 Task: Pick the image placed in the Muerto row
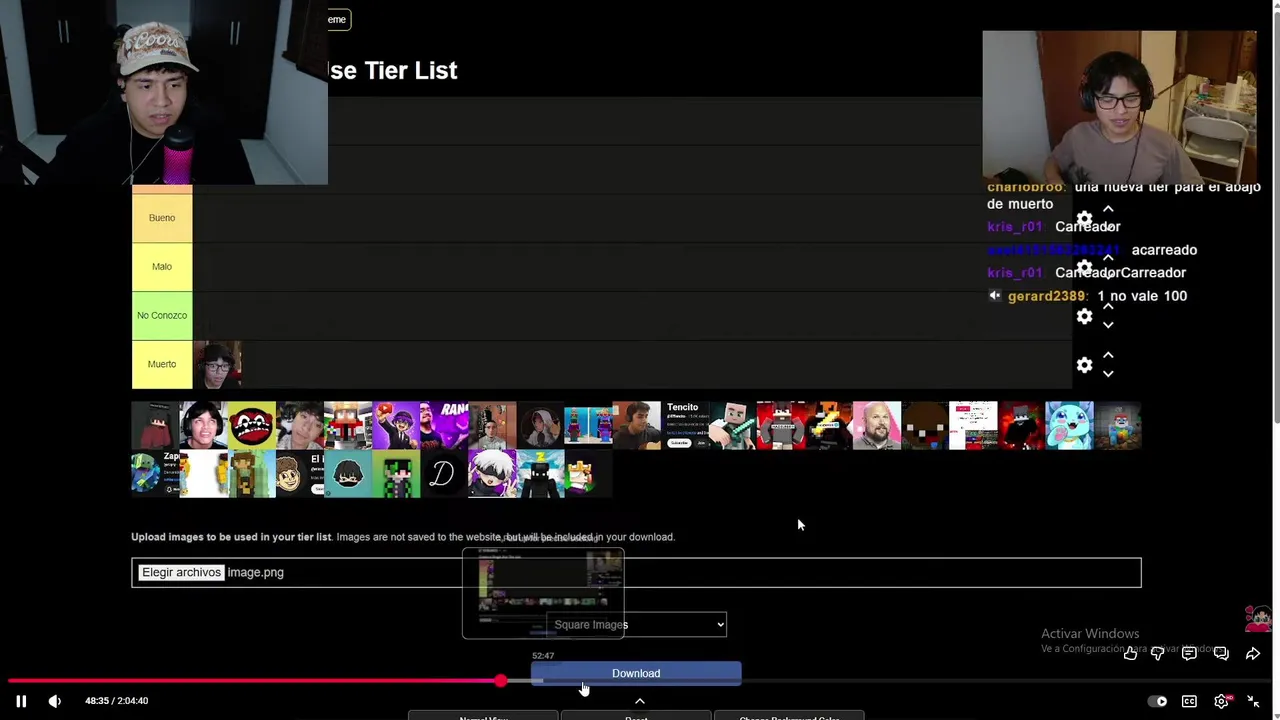[x=217, y=365]
